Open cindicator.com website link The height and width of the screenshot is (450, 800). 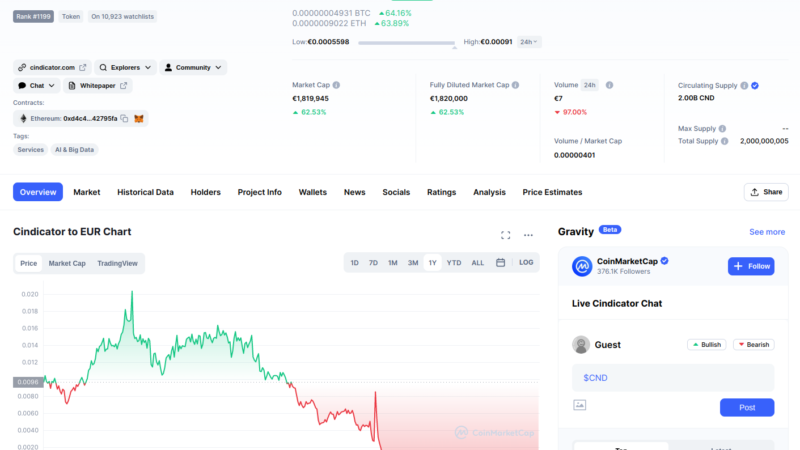[x=52, y=67]
